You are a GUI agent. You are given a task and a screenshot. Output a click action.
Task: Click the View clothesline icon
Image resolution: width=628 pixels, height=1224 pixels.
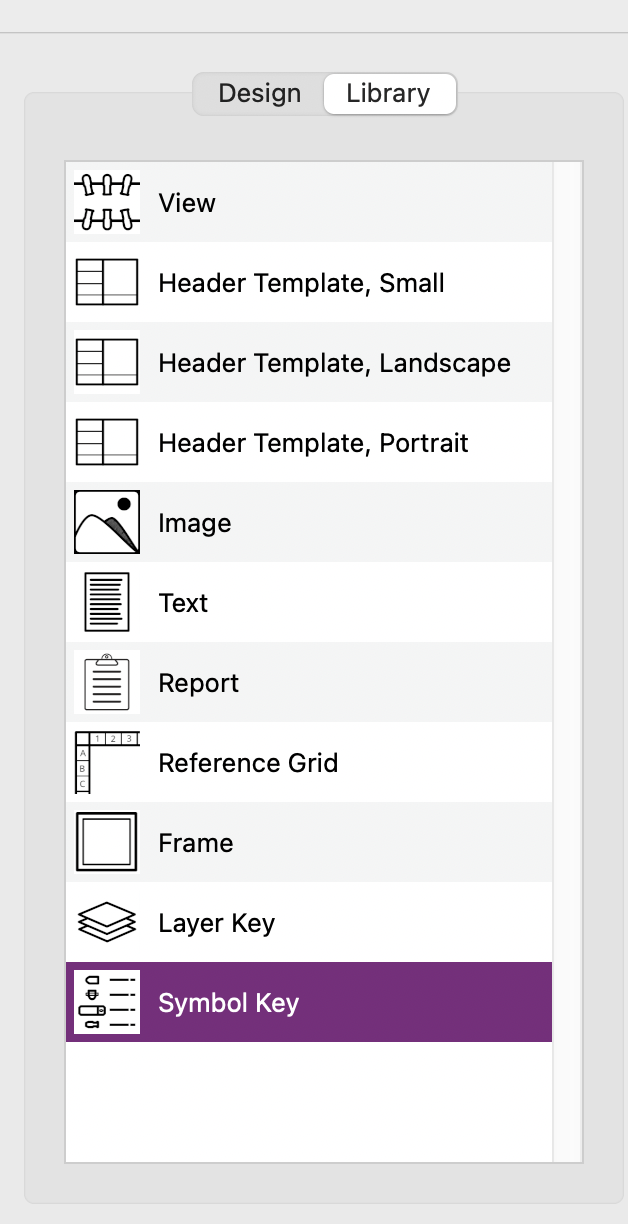click(107, 203)
